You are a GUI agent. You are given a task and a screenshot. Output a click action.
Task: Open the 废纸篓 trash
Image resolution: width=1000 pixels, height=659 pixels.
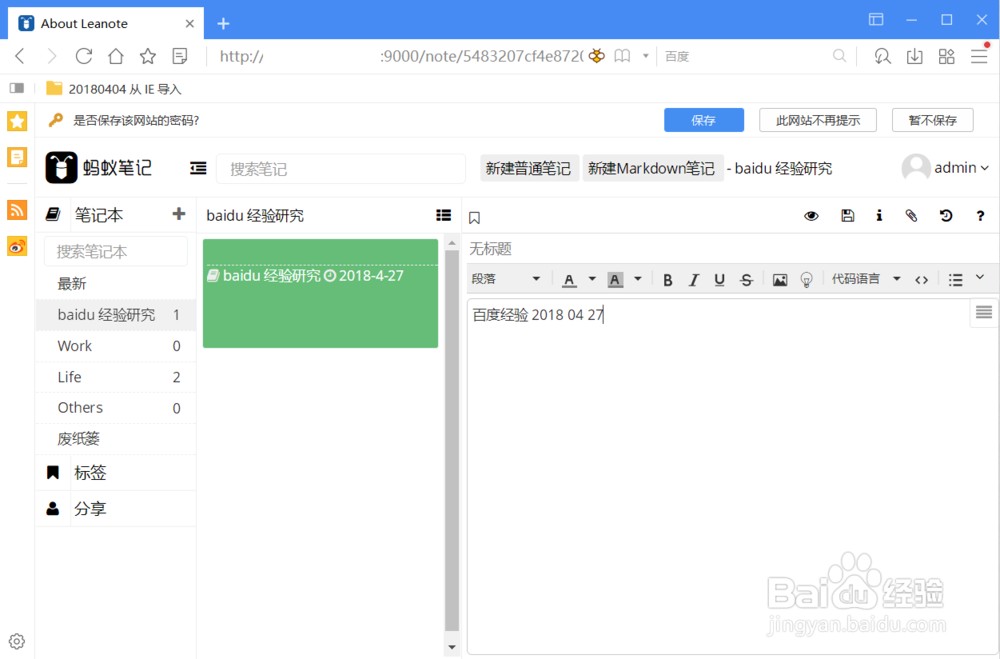point(115,439)
